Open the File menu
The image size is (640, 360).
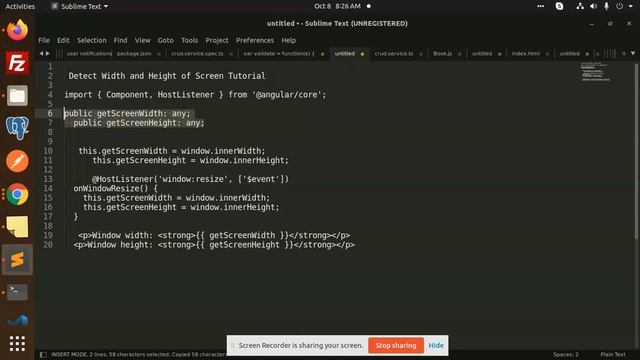[44, 40]
